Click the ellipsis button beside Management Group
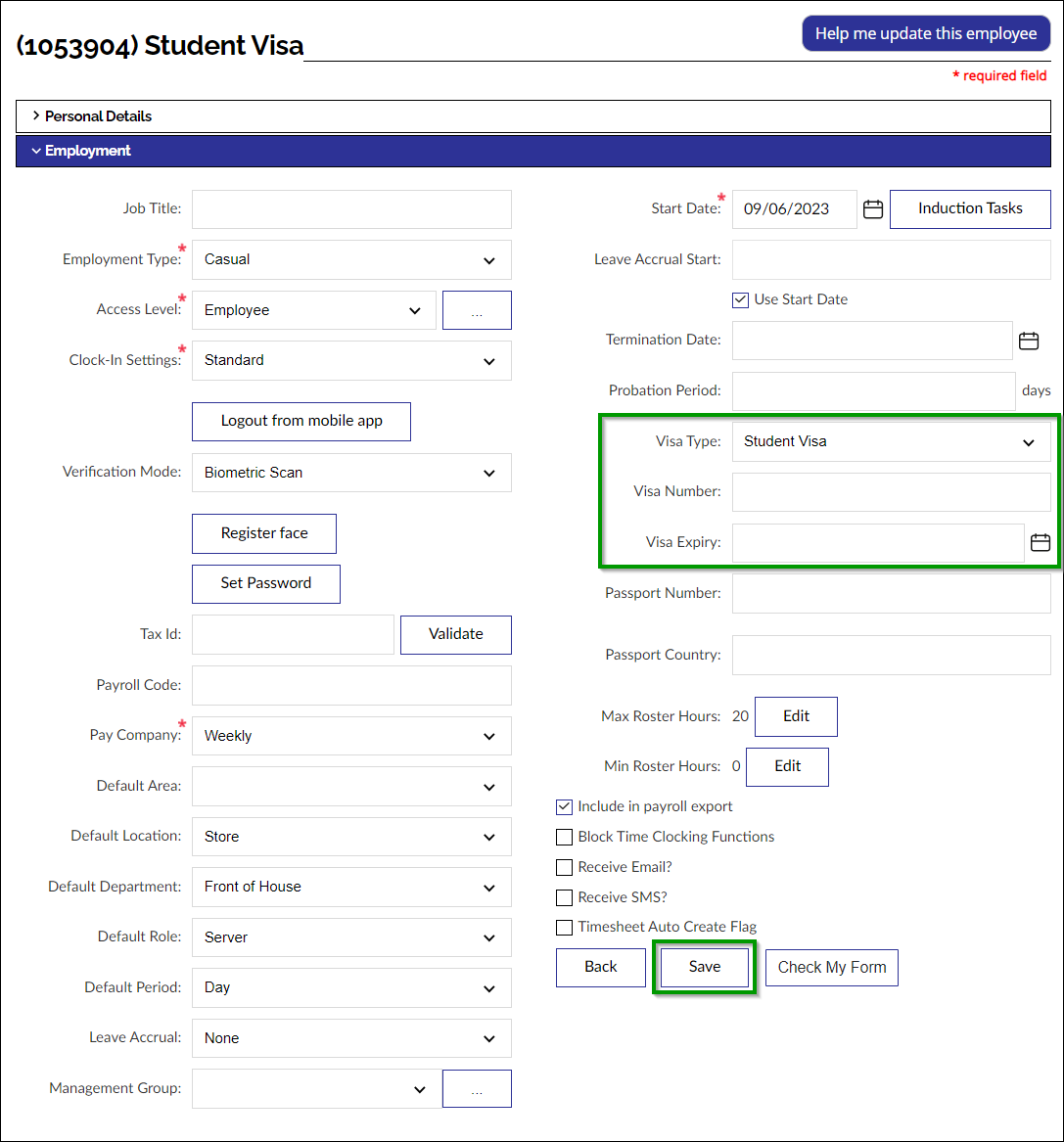This screenshot has width=1064, height=1142. (x=477, y=1088)
